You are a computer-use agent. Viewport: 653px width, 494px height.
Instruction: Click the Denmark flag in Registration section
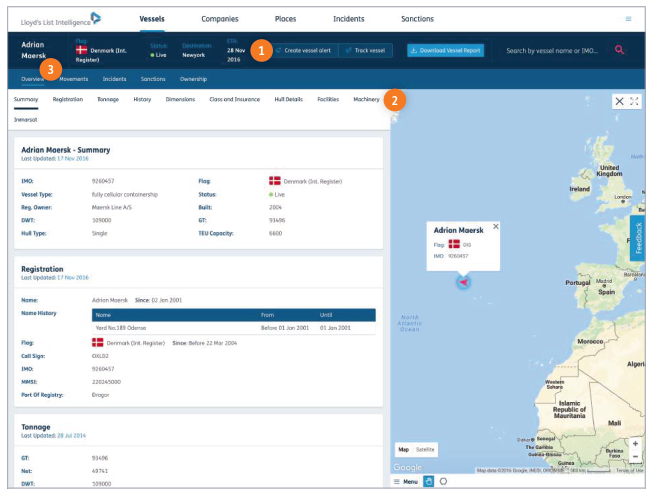point(97,342)
